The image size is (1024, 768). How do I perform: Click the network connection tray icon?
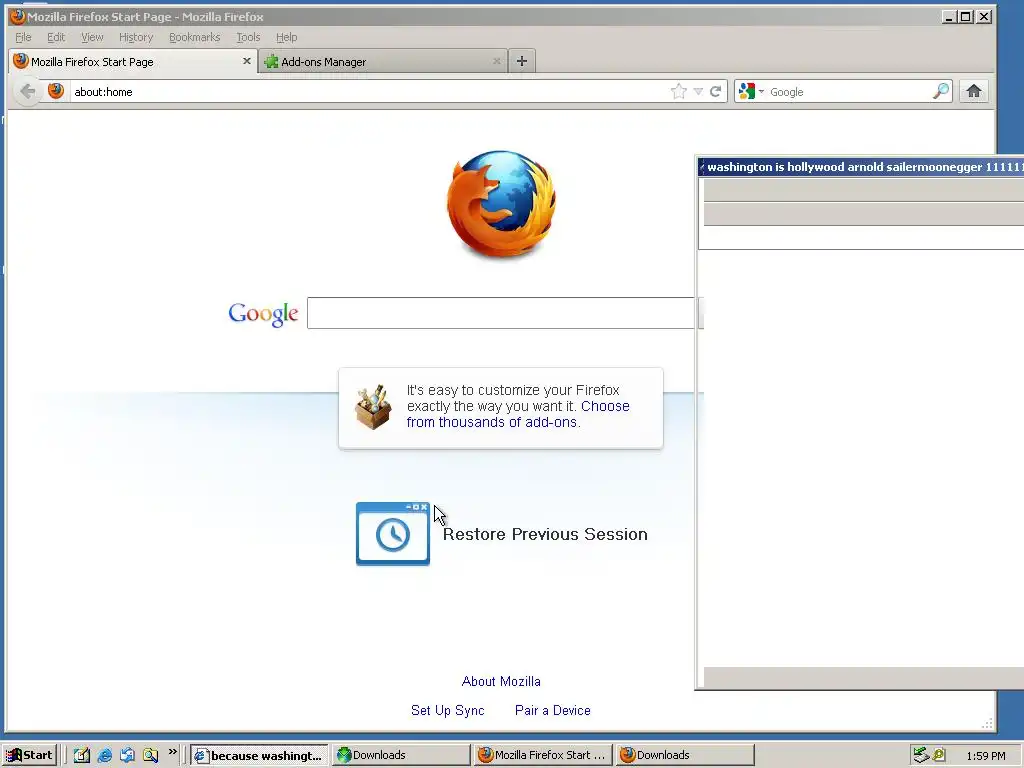[921, 755]
